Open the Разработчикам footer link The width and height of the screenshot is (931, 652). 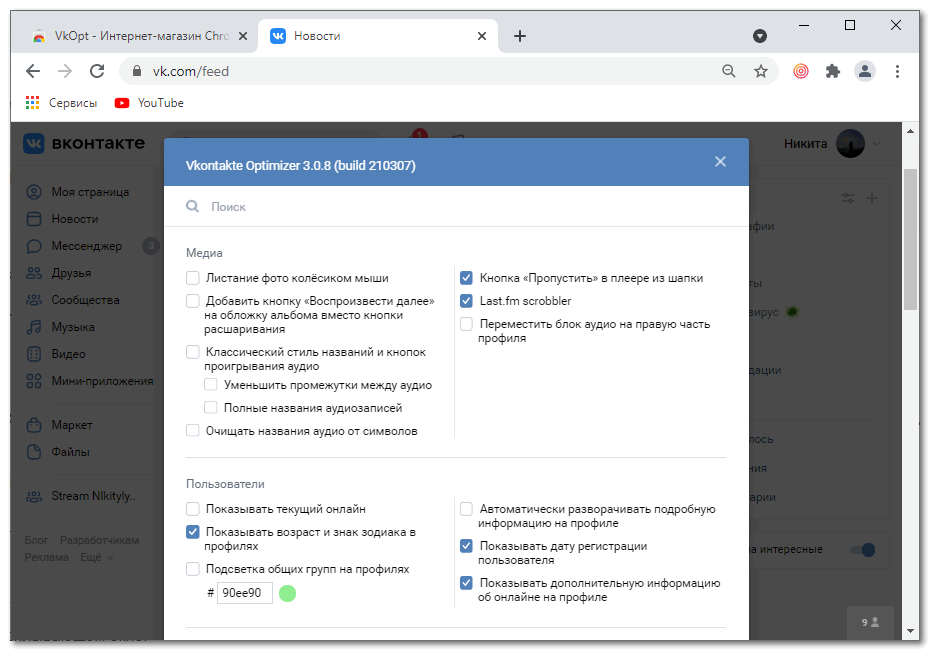coord(99,540)
